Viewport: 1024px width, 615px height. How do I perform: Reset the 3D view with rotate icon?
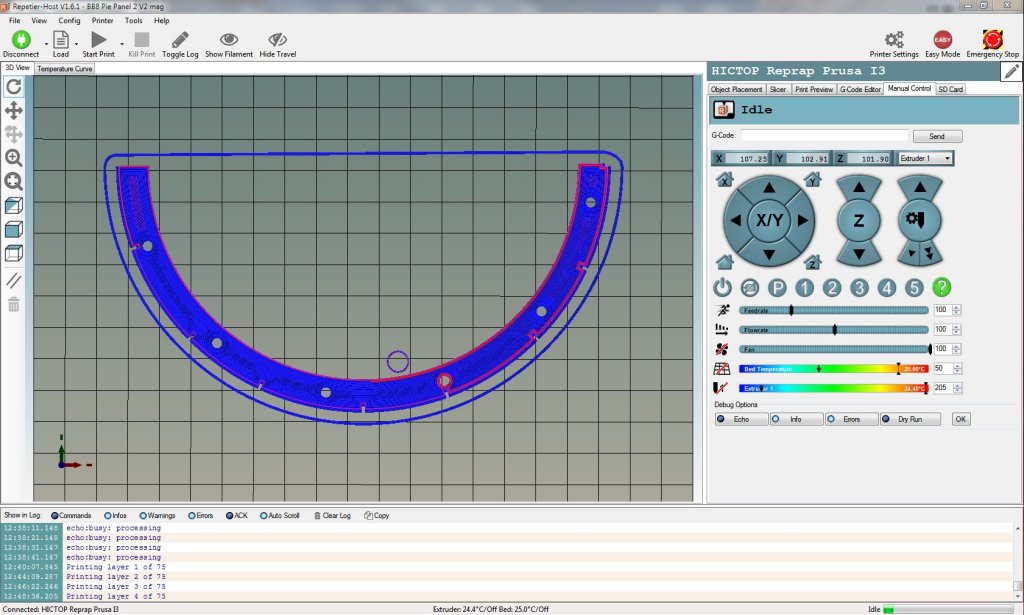tap(14, 87)
